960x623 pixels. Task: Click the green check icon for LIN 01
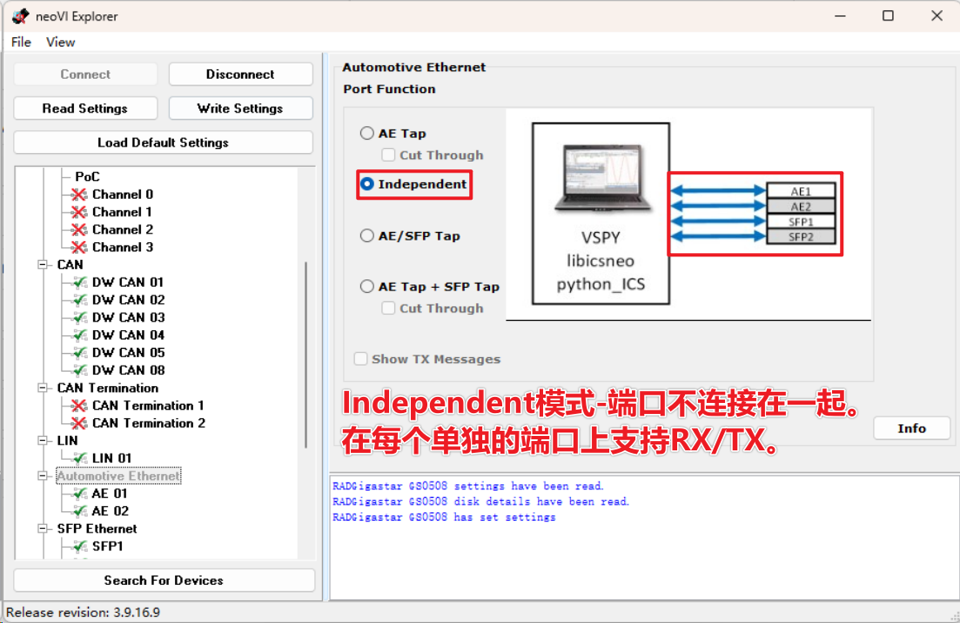80,458
